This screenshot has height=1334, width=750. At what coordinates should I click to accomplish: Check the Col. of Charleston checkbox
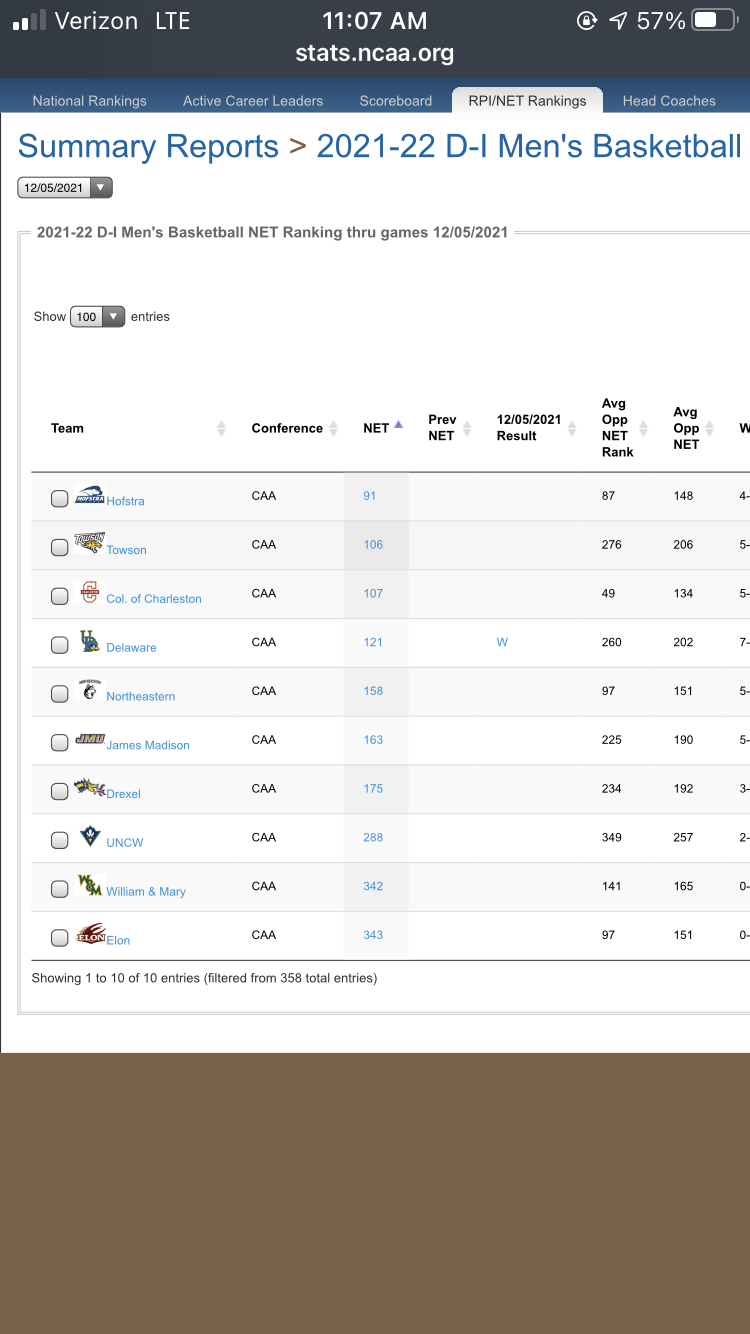pos(59,595)
